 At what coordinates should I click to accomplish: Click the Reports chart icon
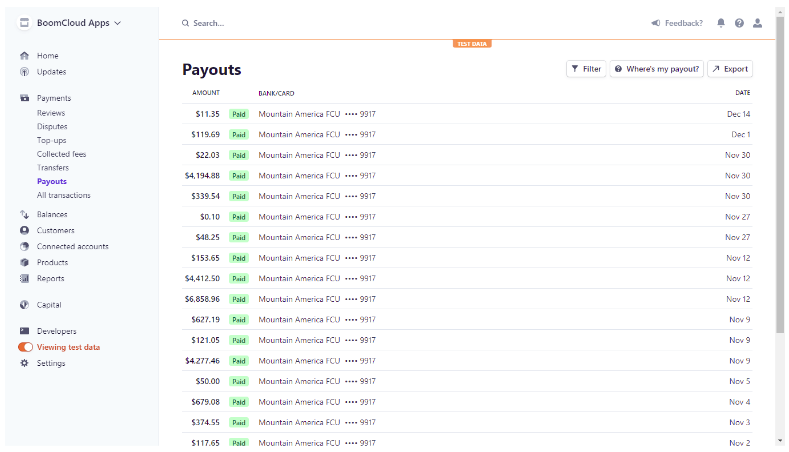pos(24,278)
